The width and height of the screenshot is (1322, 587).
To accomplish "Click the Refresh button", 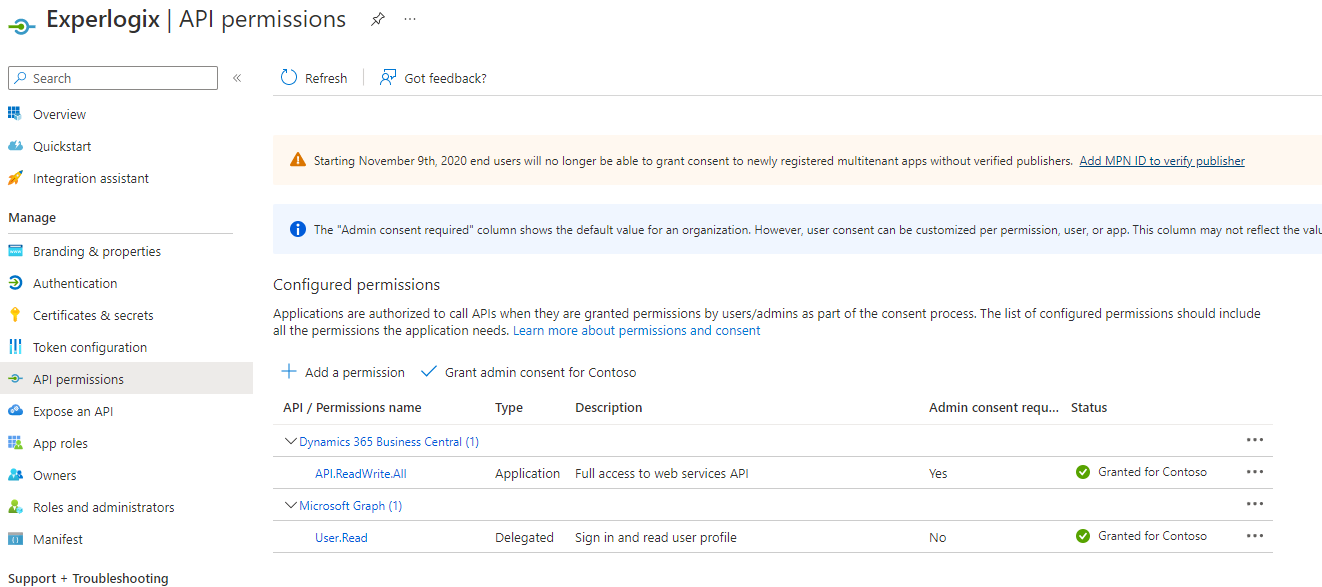I will (x=314, y=78).
